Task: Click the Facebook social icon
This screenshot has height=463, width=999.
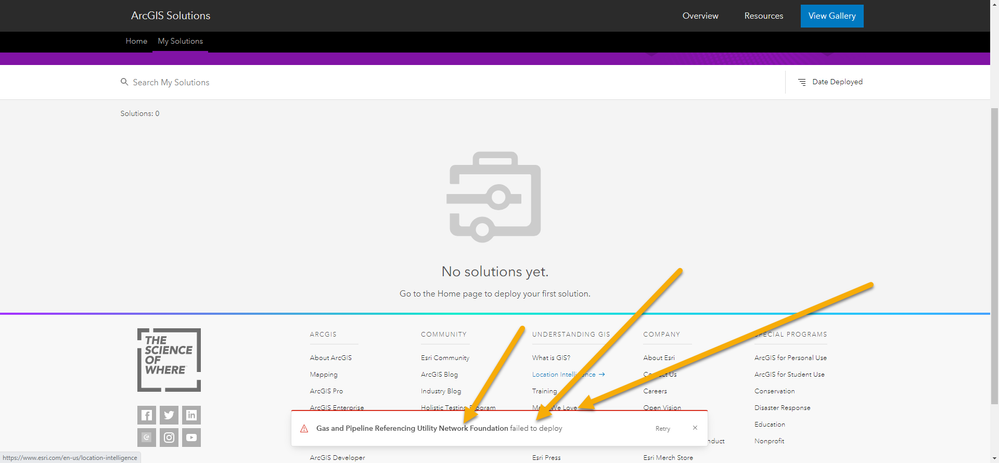Action: click(147, 415)
